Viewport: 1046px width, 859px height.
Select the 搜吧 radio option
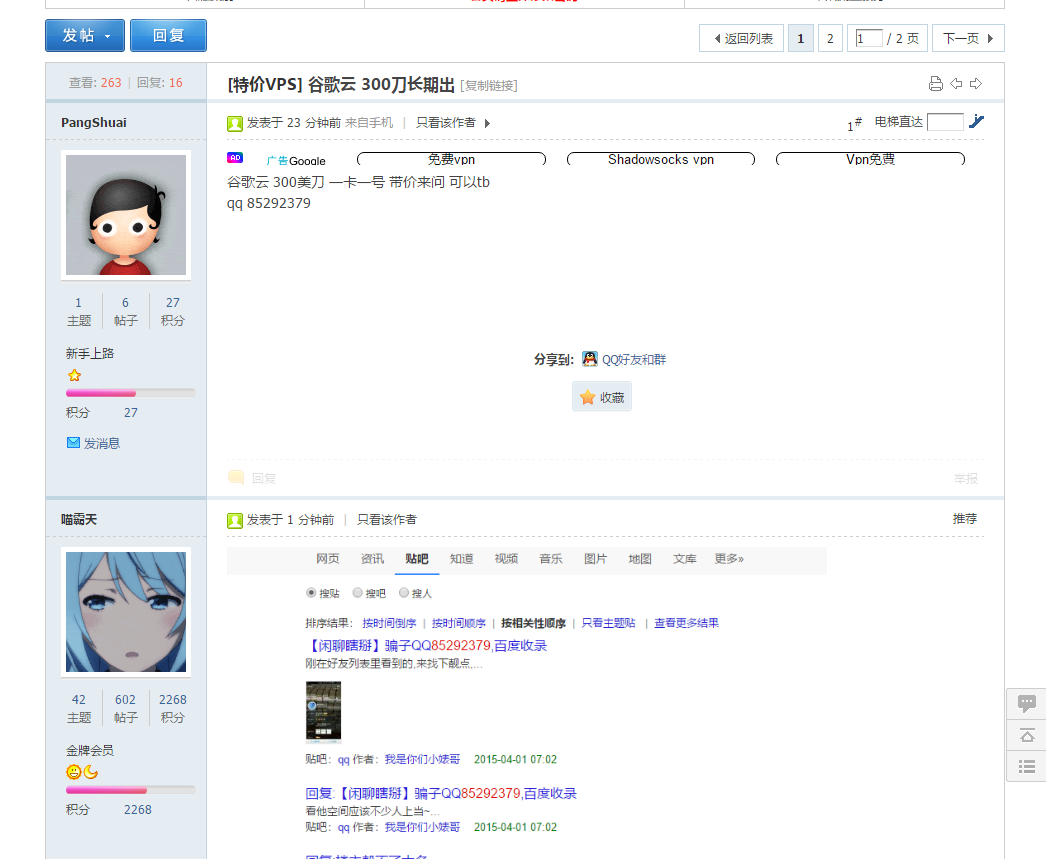tap(358, 592)
